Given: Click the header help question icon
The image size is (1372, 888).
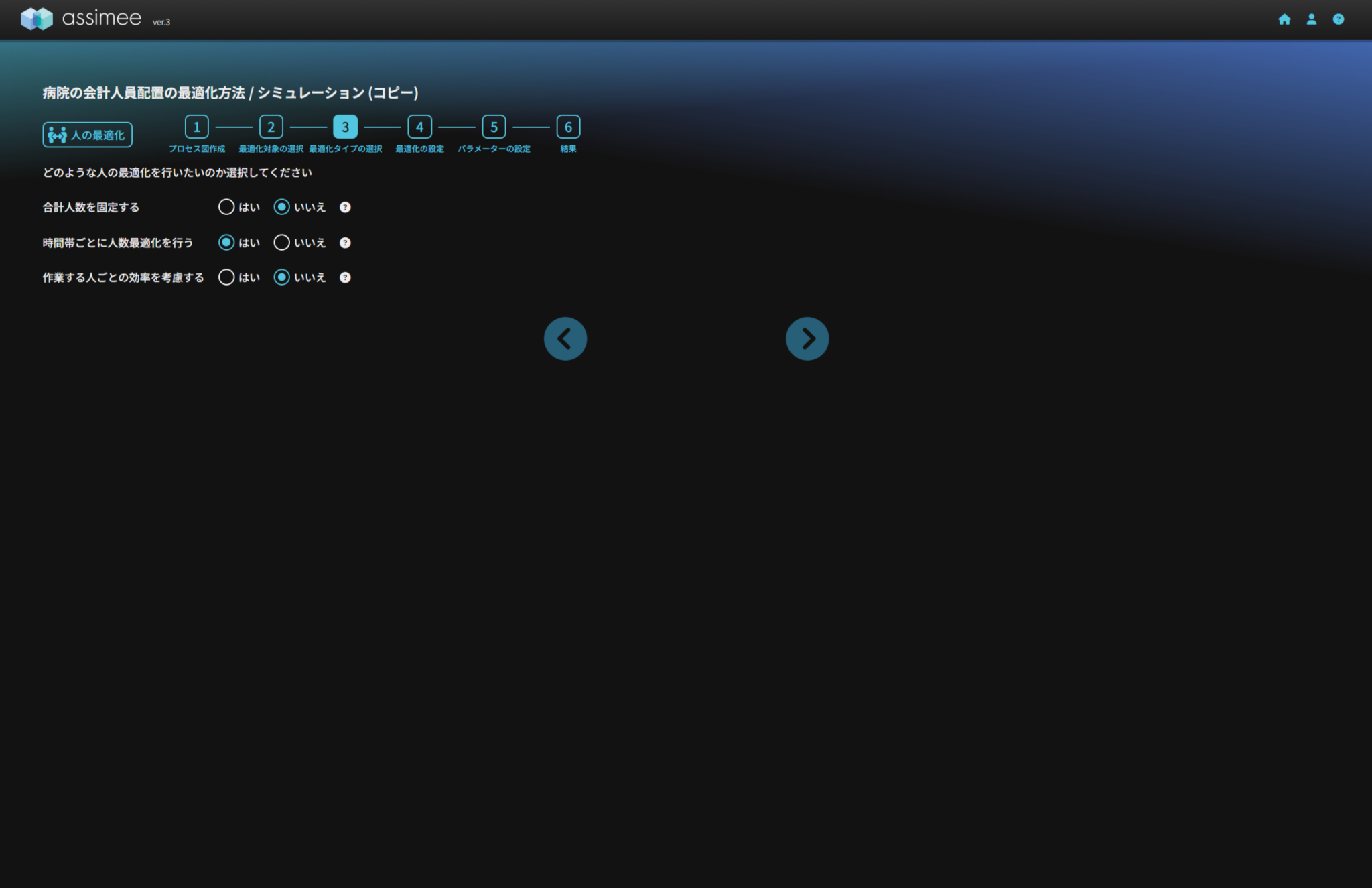Looking at the screenshot, I should click(x=1338, y=19).
